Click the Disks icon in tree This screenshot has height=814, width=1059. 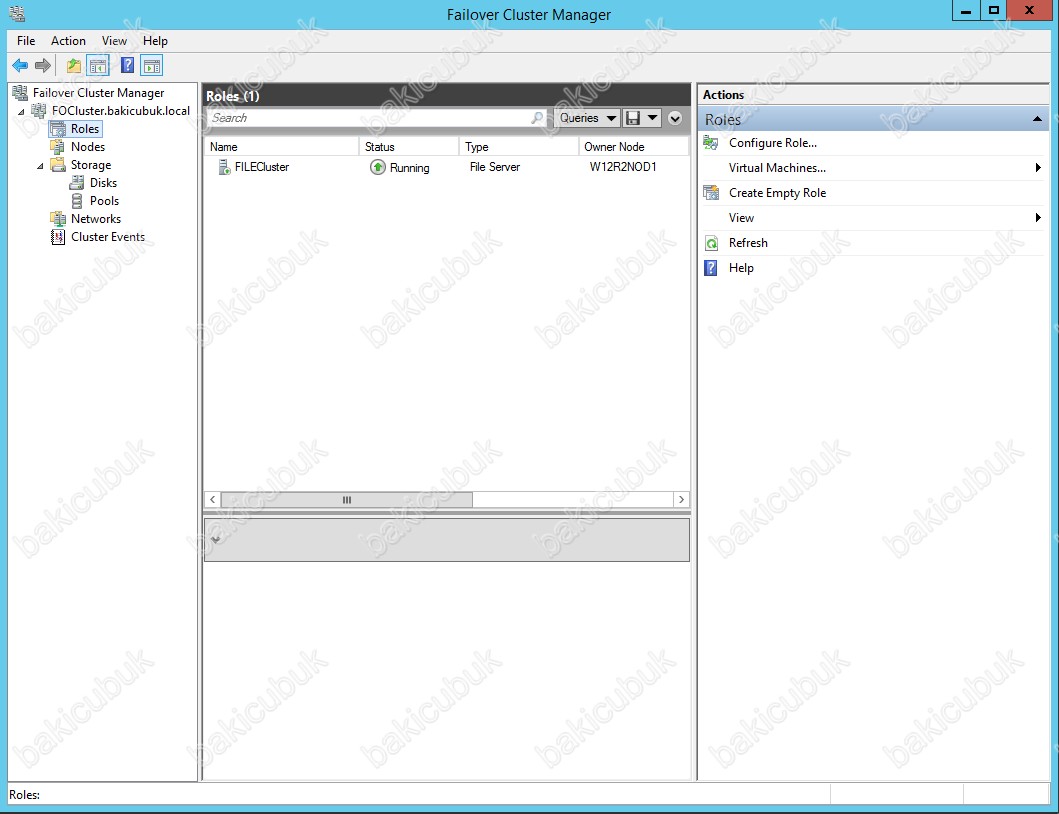77,183
